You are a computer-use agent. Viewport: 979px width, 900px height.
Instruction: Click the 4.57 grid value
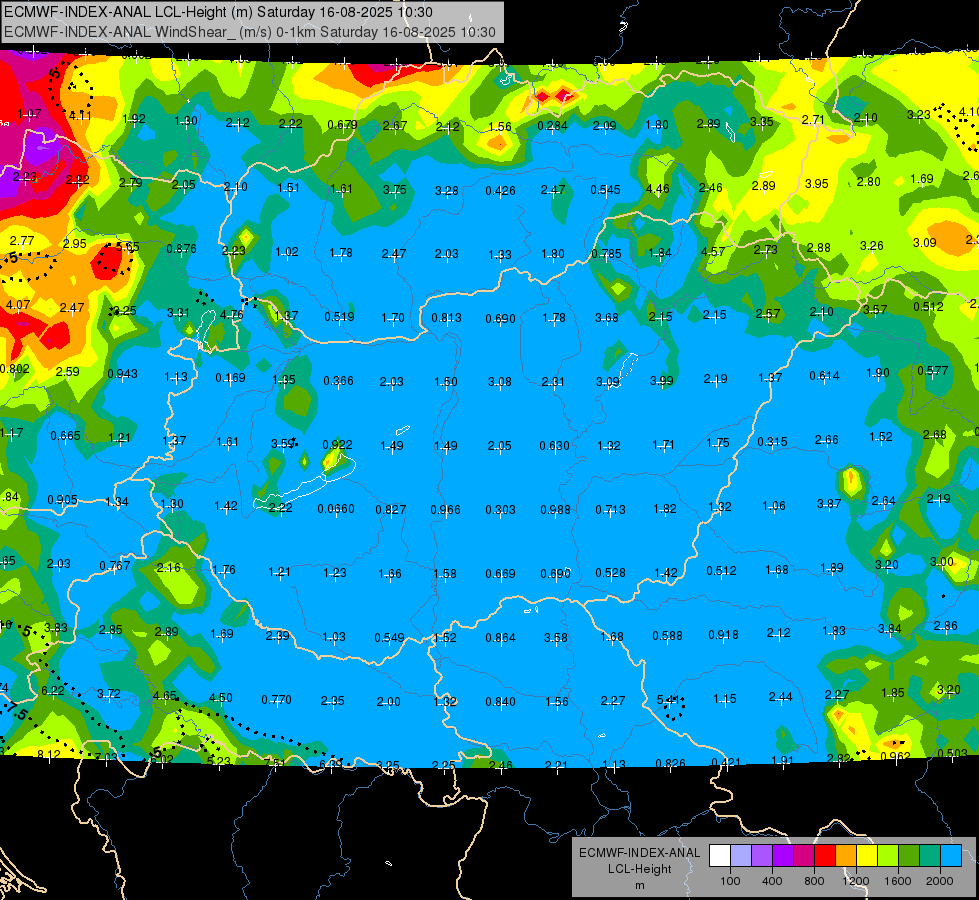point(713,251)
